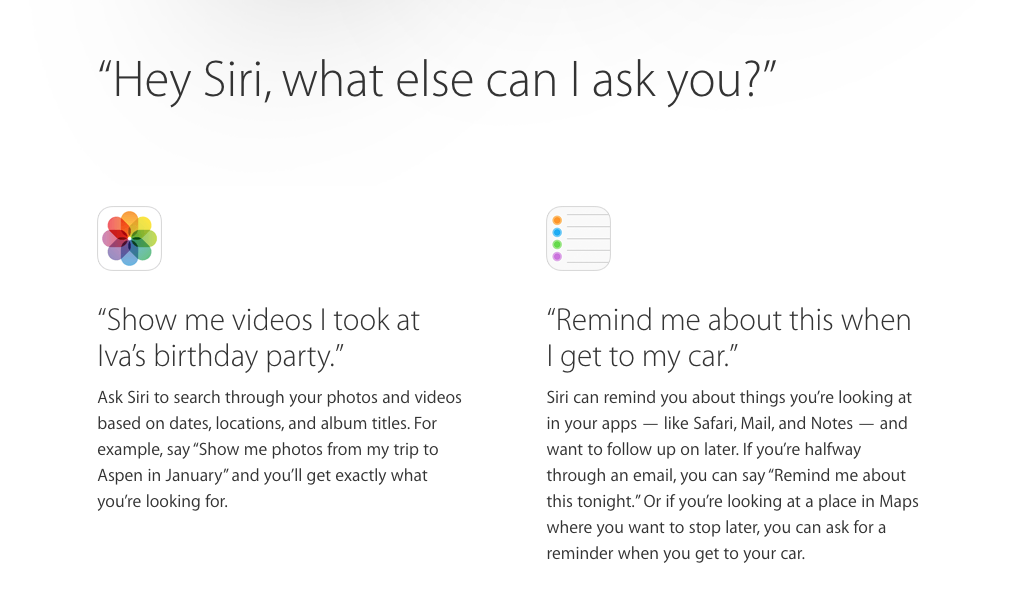Click the green dot in Reminders icon
Screen dimensions: 1034x607
557,244
